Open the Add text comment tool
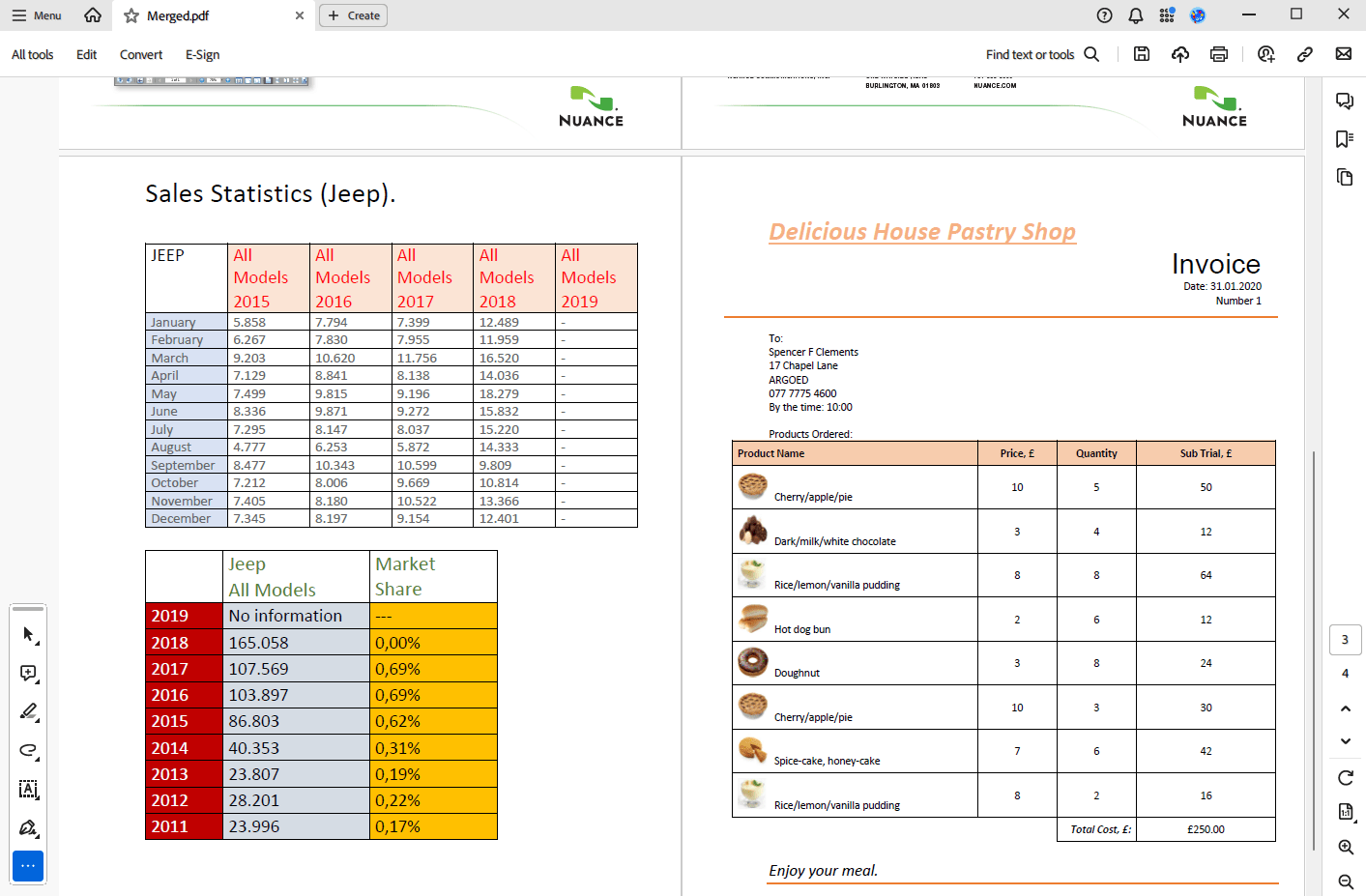The width and height of the screenshot is (1366, 896). point(28,790)
